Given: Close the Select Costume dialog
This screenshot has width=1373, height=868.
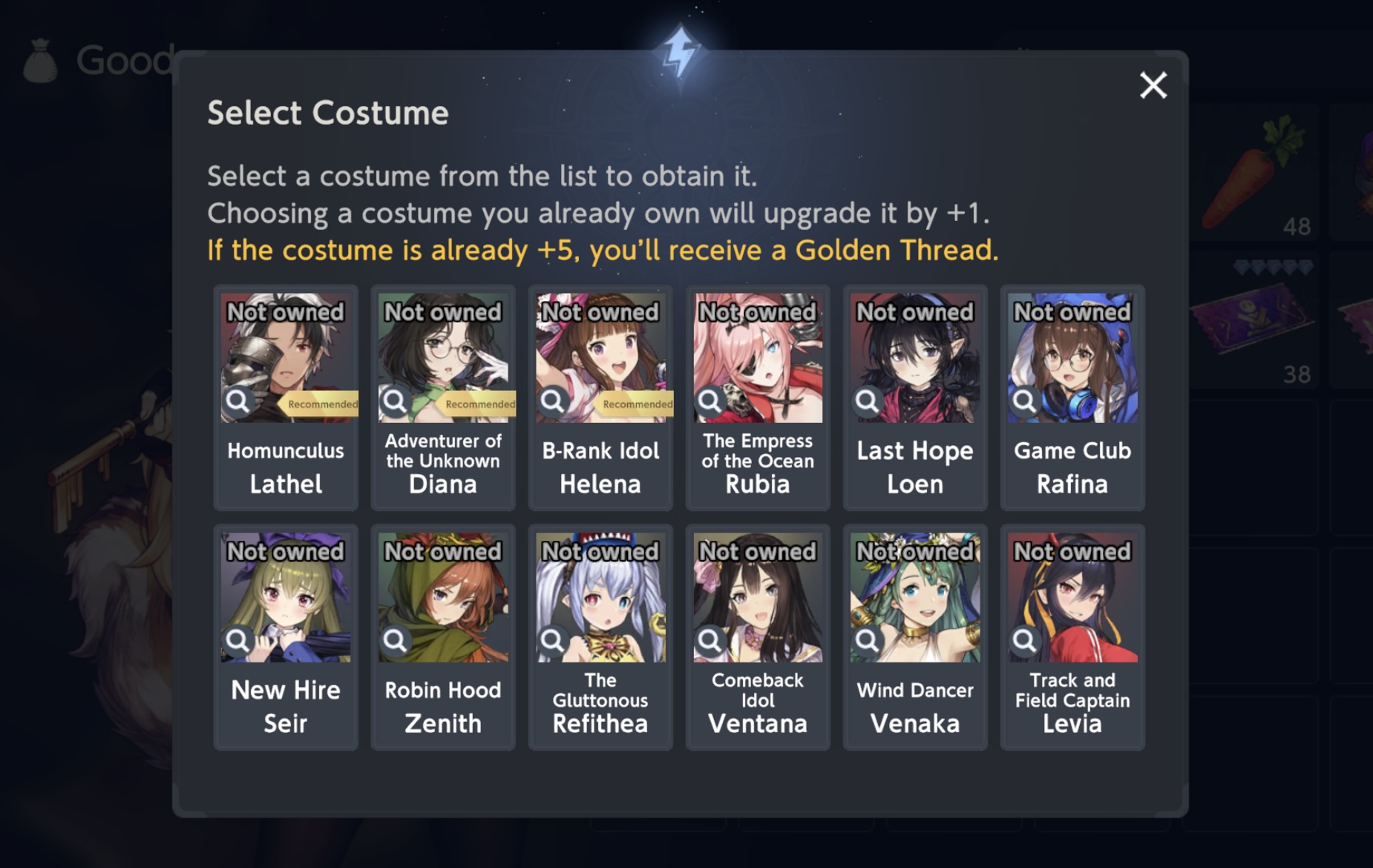Looking at the screenshot, I should (1153, 85).
